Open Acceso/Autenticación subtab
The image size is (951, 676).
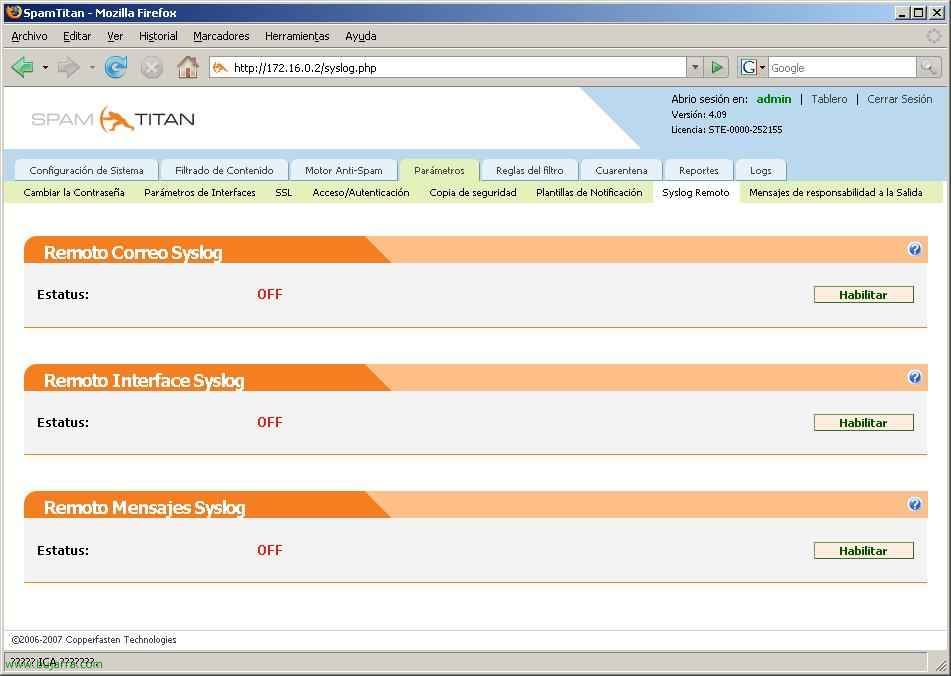361,192
